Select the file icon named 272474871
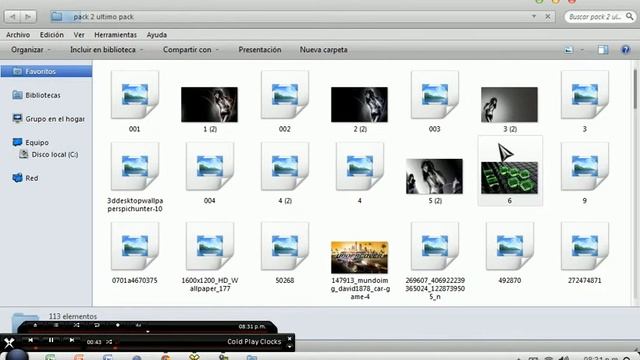 (584, 247)
